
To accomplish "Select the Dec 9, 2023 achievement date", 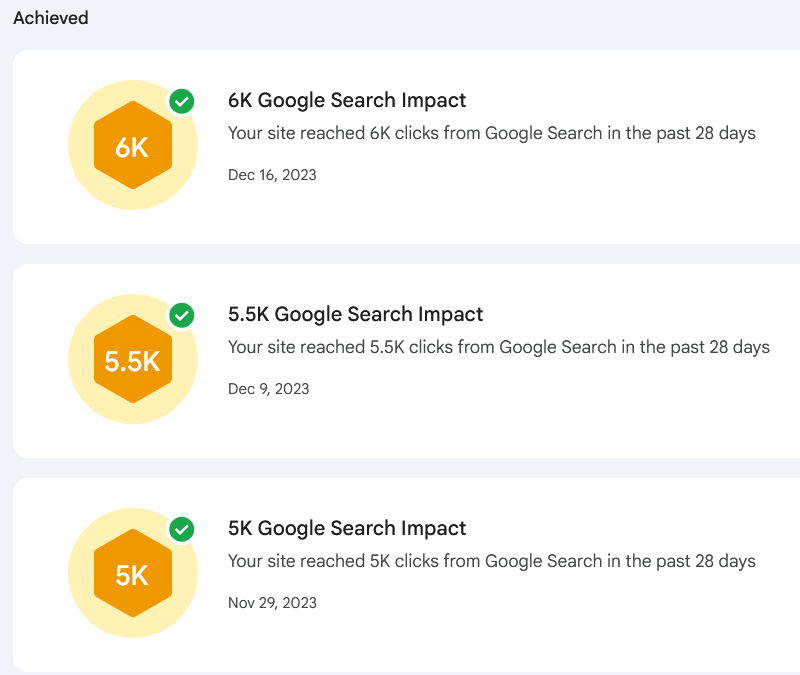I will tap(268, 389).
